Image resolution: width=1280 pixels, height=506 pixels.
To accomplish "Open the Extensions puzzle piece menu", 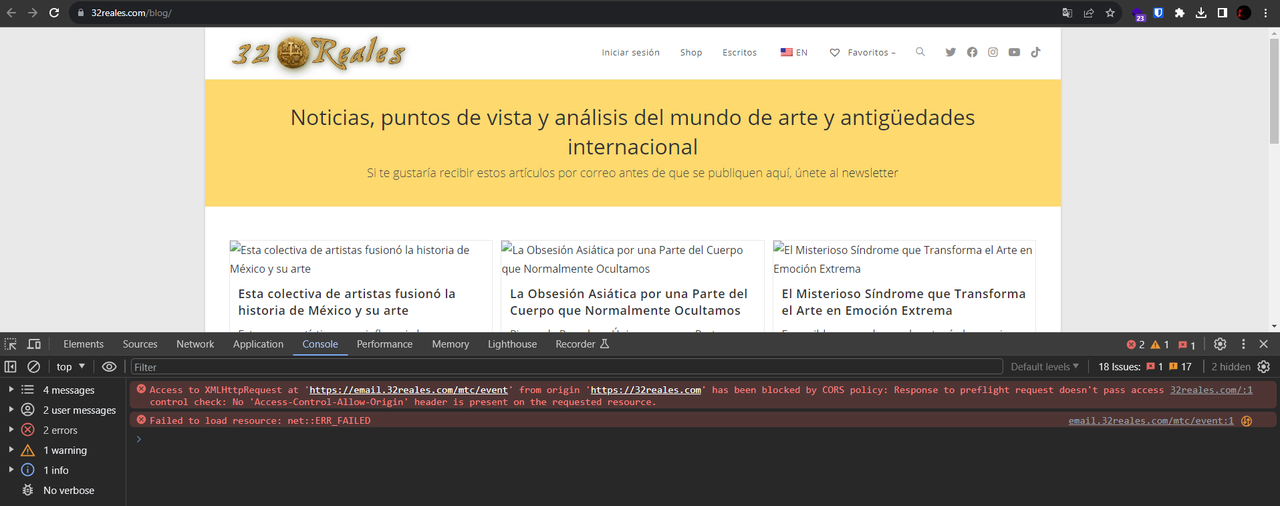I will click(1179, 13).
